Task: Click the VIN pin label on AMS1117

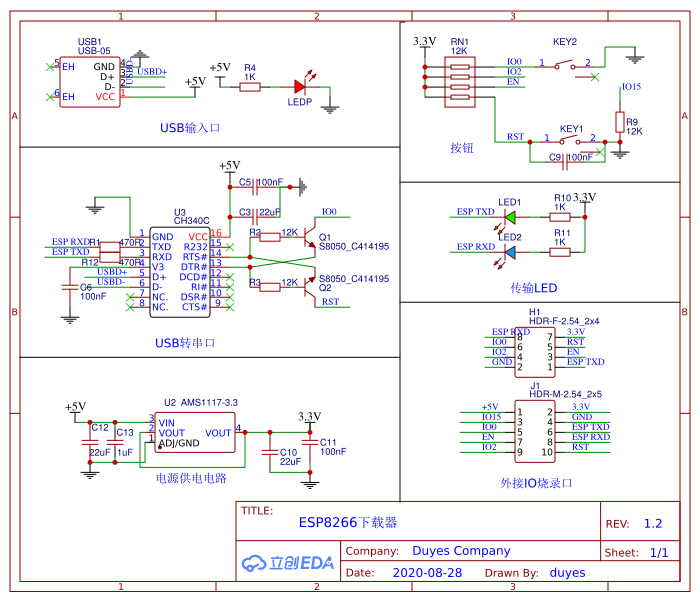Action: [x=167, y=423]
